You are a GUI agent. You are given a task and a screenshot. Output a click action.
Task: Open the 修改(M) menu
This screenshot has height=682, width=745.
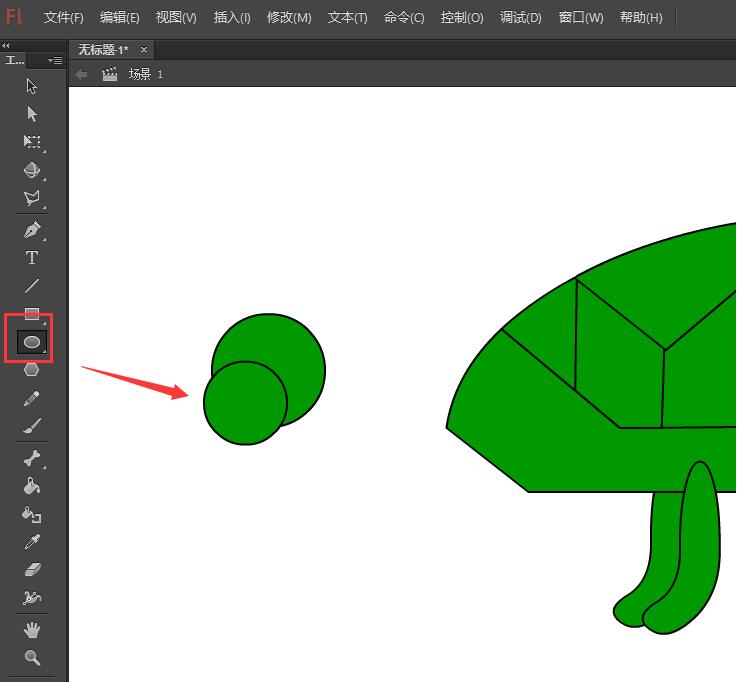(289, 18)
